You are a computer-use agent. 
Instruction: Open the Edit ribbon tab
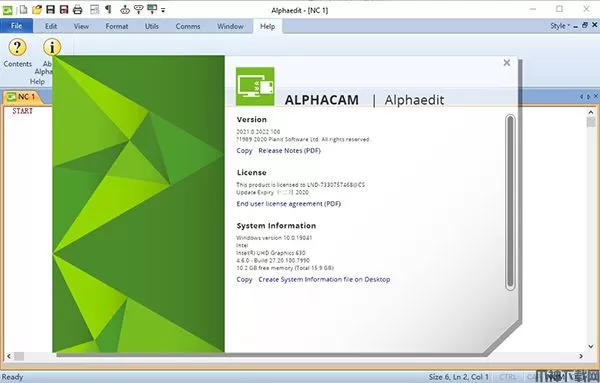(51, 26)
